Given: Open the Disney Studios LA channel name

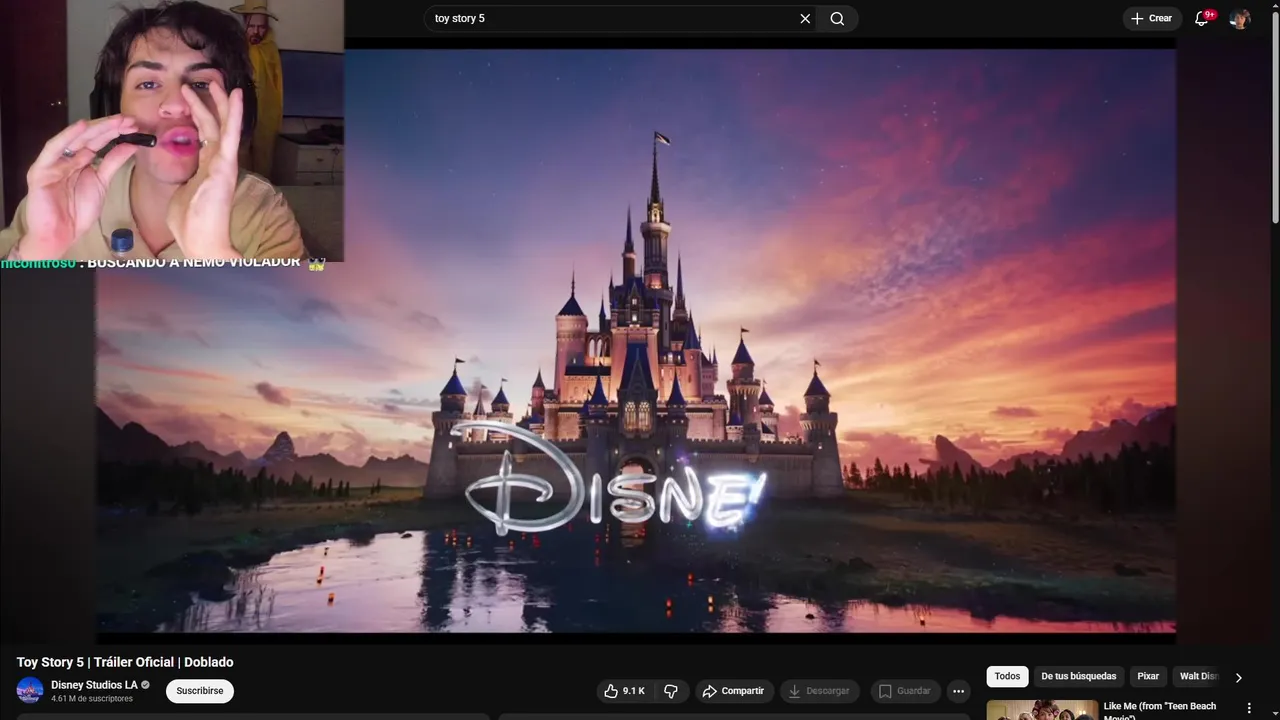Looking at the screenshot, I should coord(94,685).
